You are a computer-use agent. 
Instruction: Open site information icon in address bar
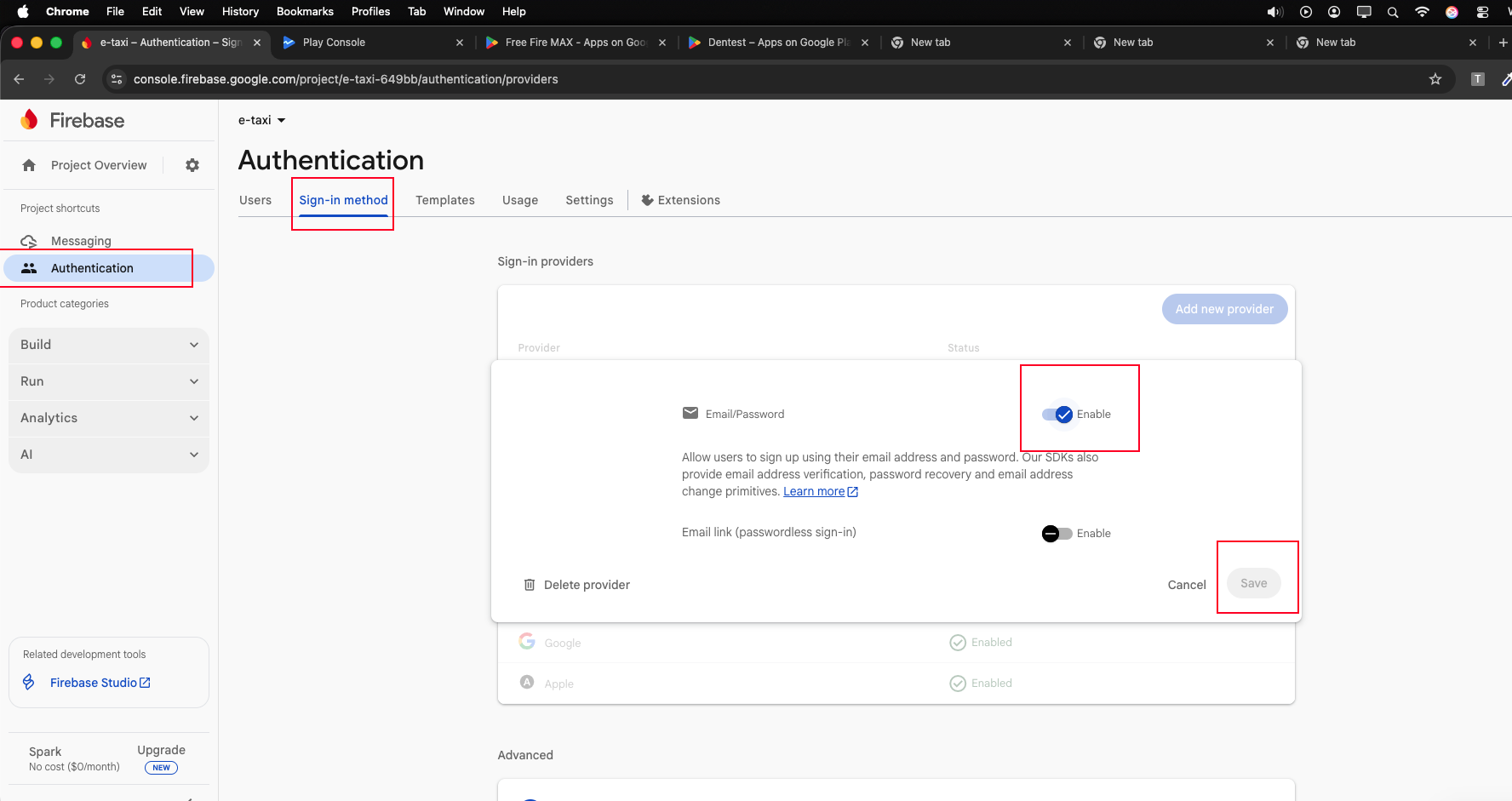117,79
